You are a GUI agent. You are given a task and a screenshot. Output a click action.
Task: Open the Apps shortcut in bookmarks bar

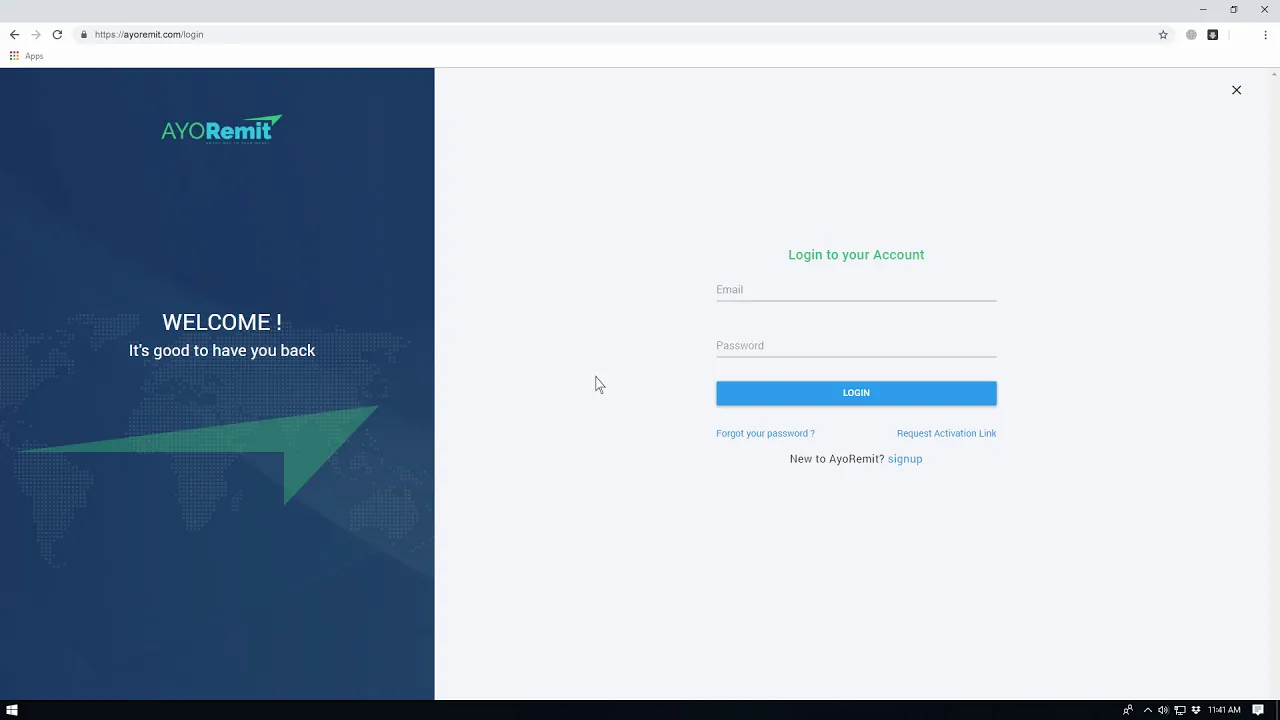click(x=27, y=56)
